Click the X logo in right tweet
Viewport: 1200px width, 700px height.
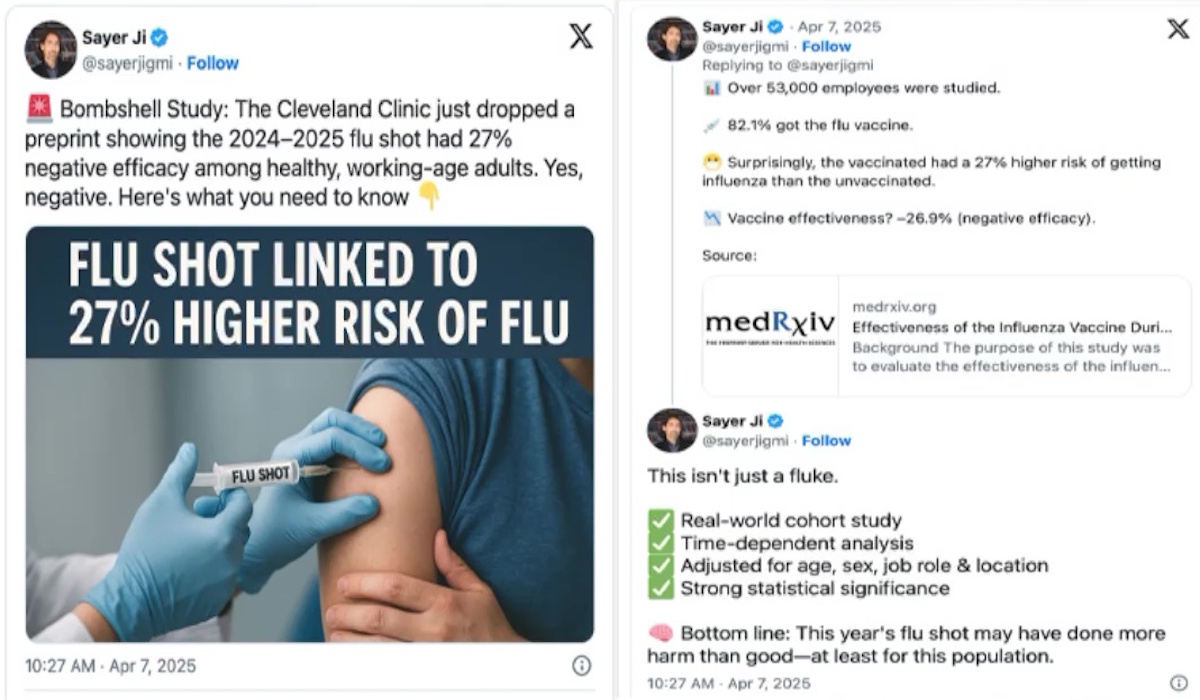[1178, 29]
